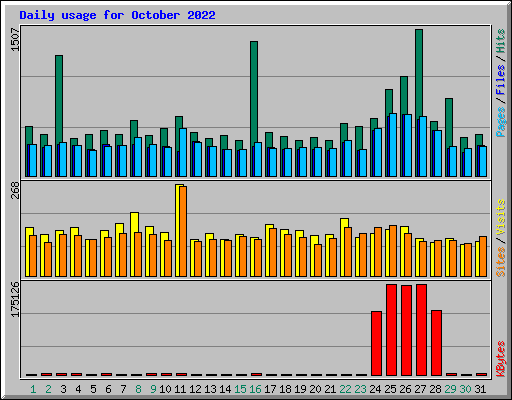
Task: Click day label 1 on the x-axis
Action: pos(33,389)
